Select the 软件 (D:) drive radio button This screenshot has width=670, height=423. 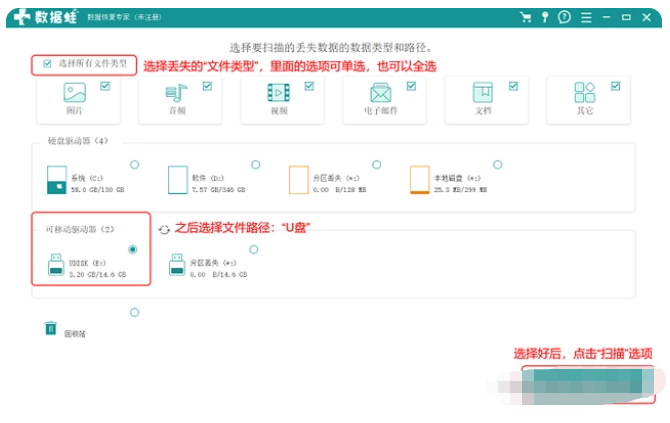pyautogui.click(x=256, y=164)
